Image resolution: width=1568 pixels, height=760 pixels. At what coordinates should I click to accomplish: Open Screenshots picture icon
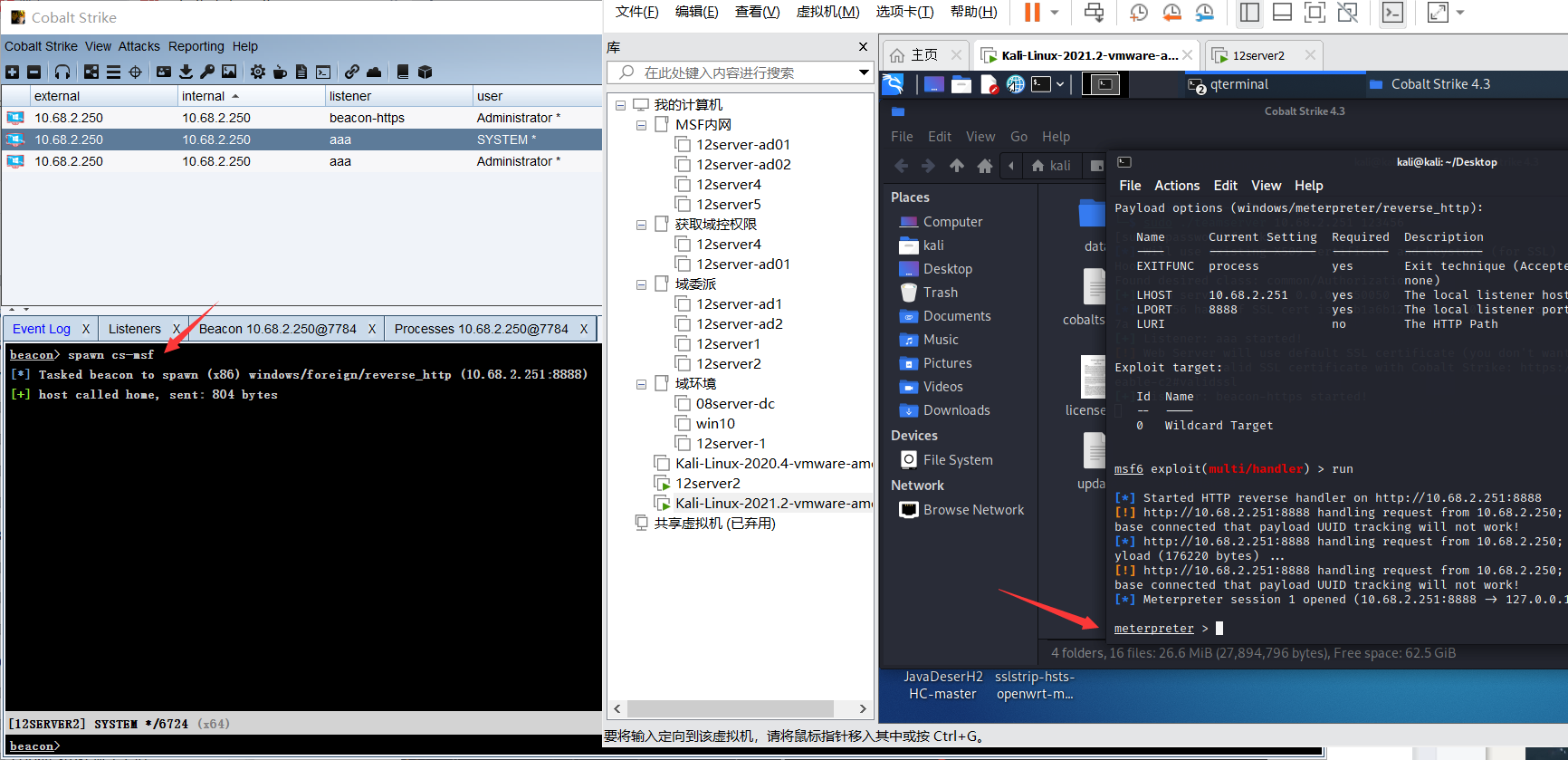tap(229, 72)
